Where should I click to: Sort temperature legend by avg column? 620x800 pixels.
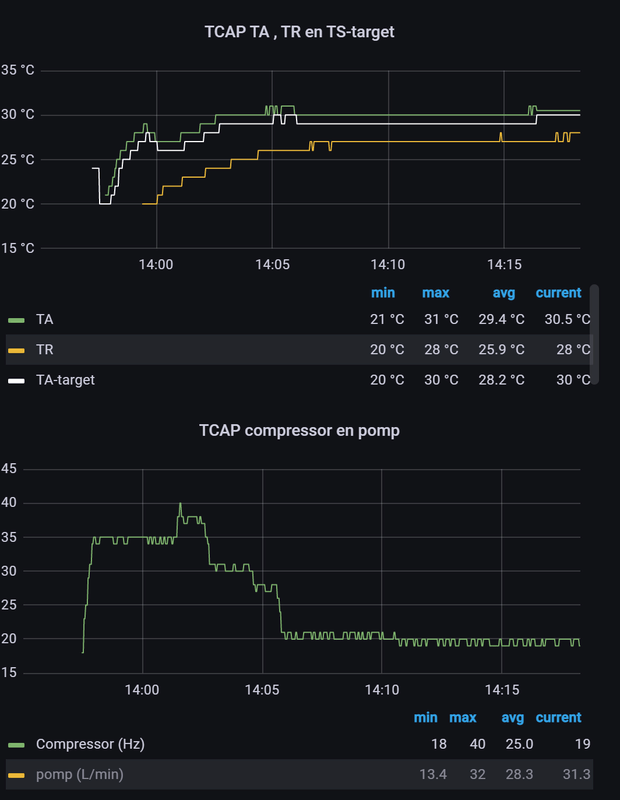tap(504, 293)
